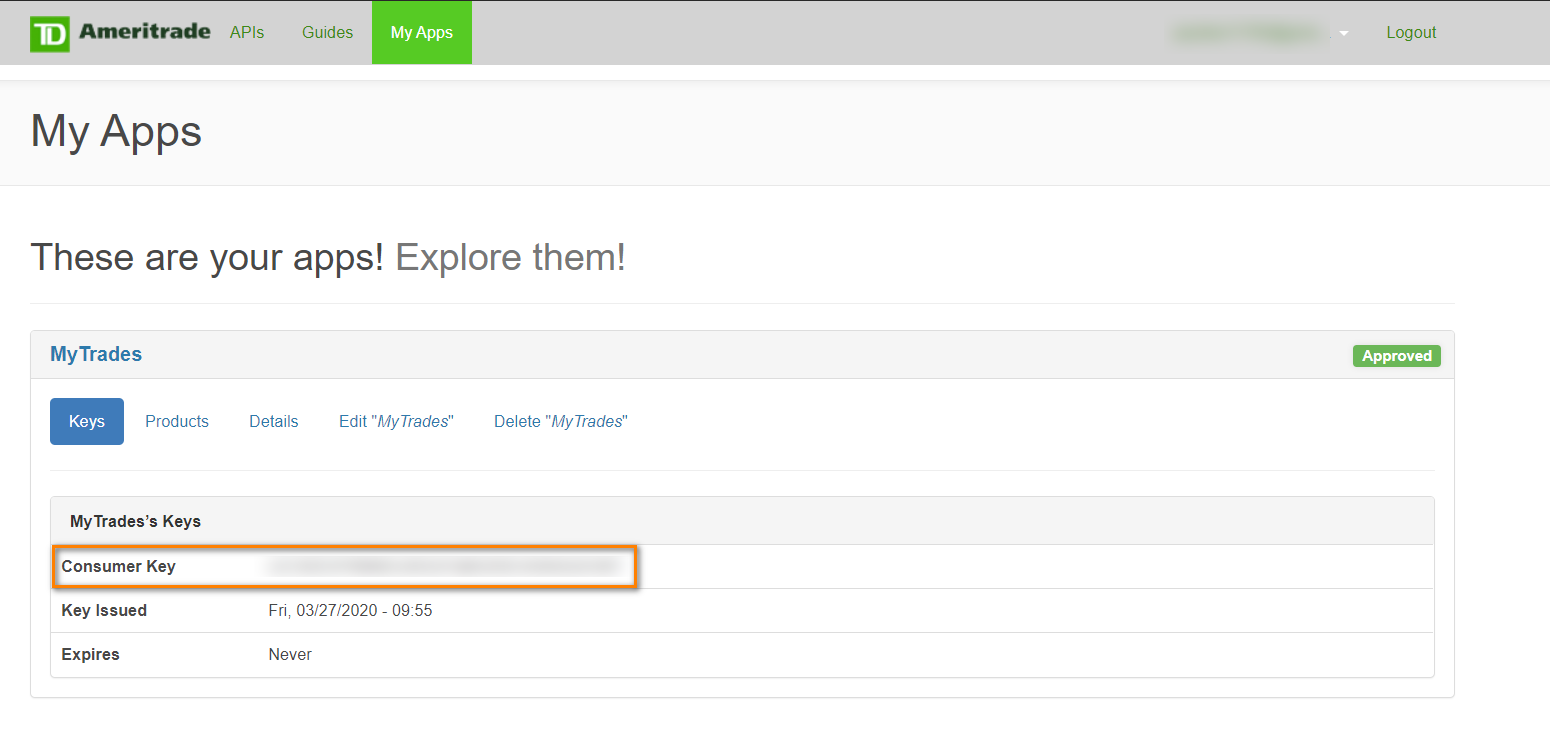Click the My Apps page title
Screen dimensions: 1550x755
pos(116,131)
